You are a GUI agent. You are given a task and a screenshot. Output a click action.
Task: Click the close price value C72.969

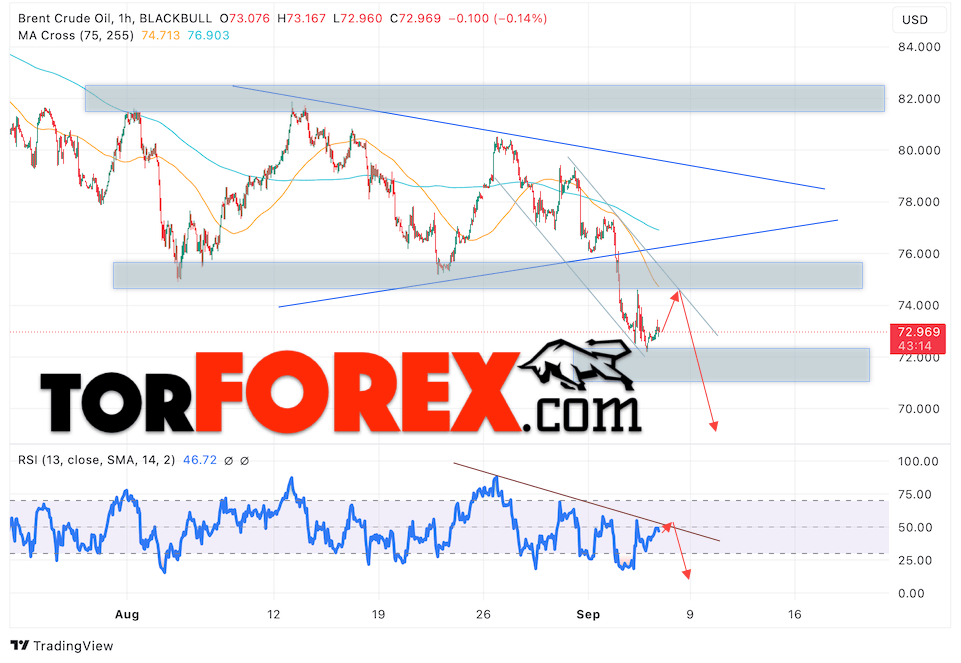[x=416, y=18]
